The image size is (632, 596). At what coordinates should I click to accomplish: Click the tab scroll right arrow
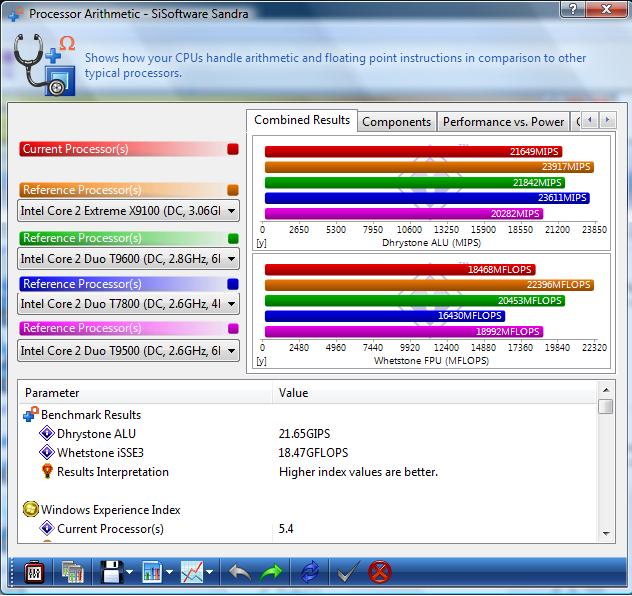[608, 120]
